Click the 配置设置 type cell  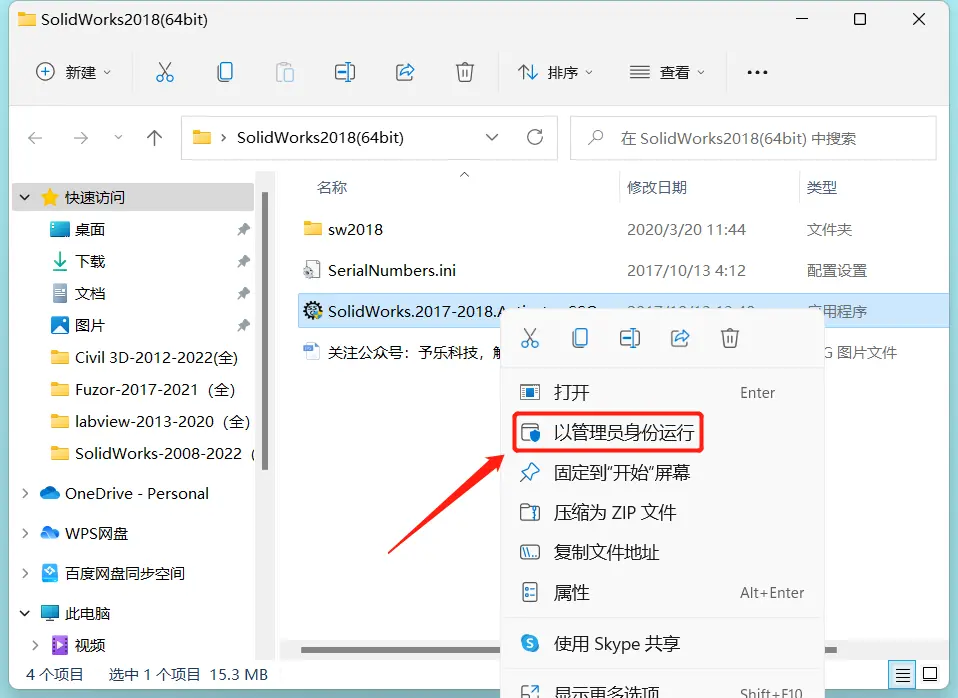836,270
